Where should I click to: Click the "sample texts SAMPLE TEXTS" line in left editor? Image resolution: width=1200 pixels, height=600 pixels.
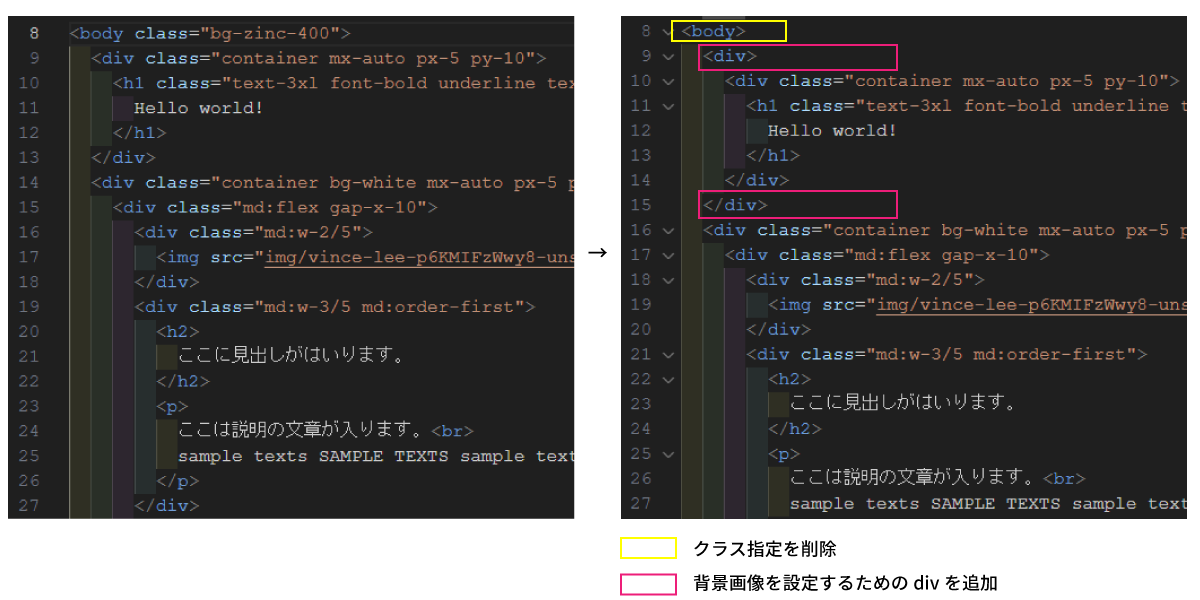pyautogui.click(x=376, y=457)
